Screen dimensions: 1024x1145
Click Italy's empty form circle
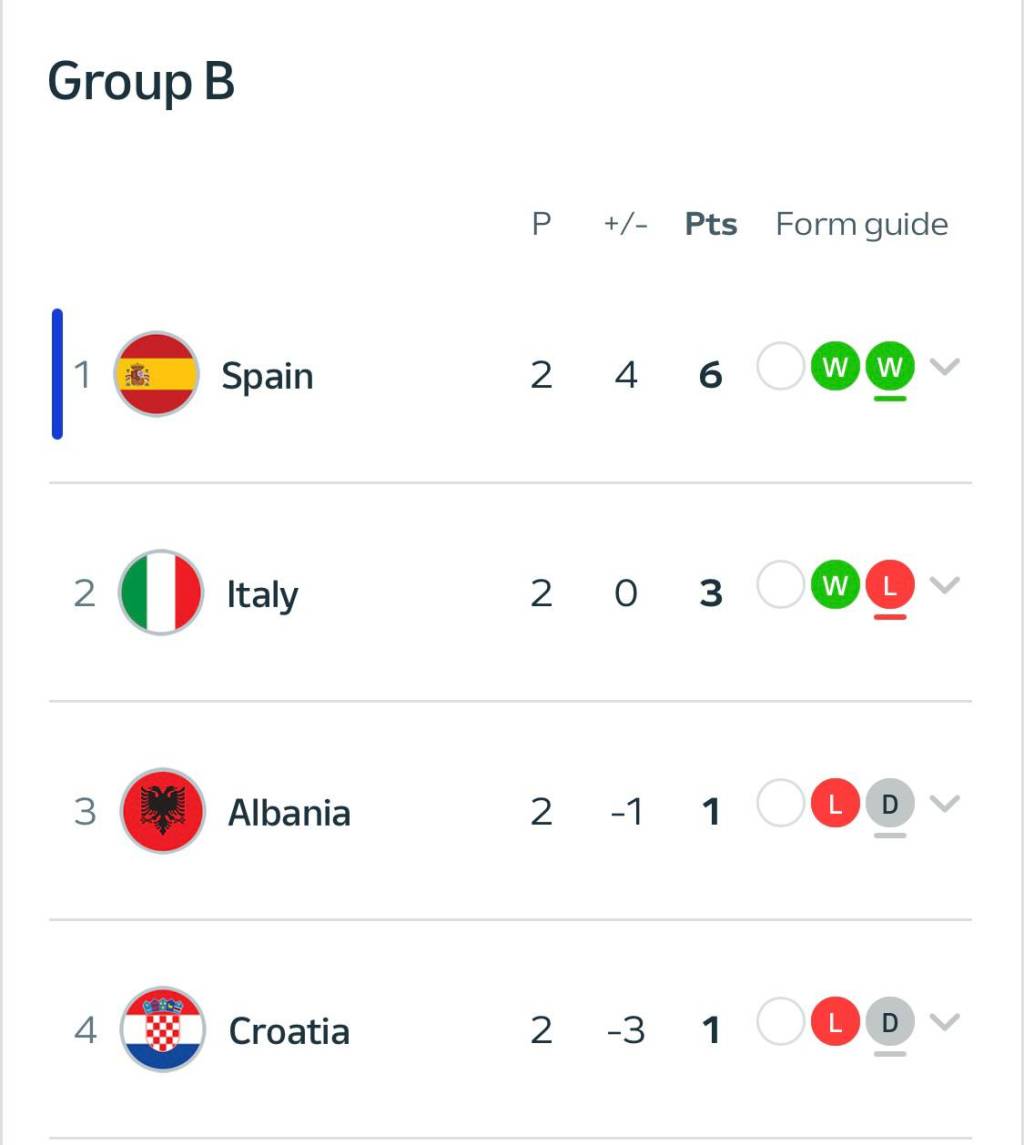click(780, 586)
